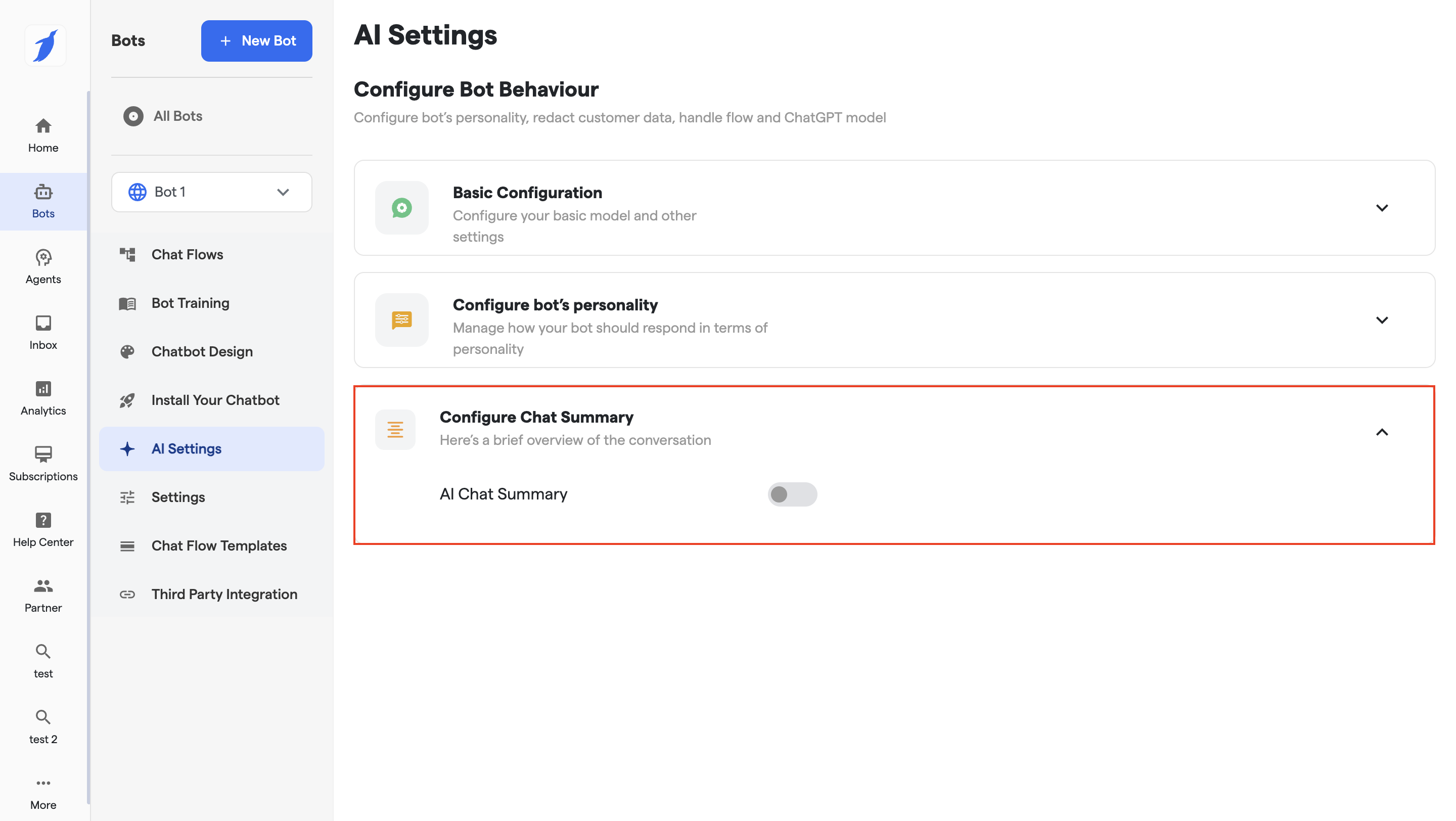Image resolution: width=1456 pixels, height=821 pixels.
Task: Open Bot Training menu item
Action: 190,303
